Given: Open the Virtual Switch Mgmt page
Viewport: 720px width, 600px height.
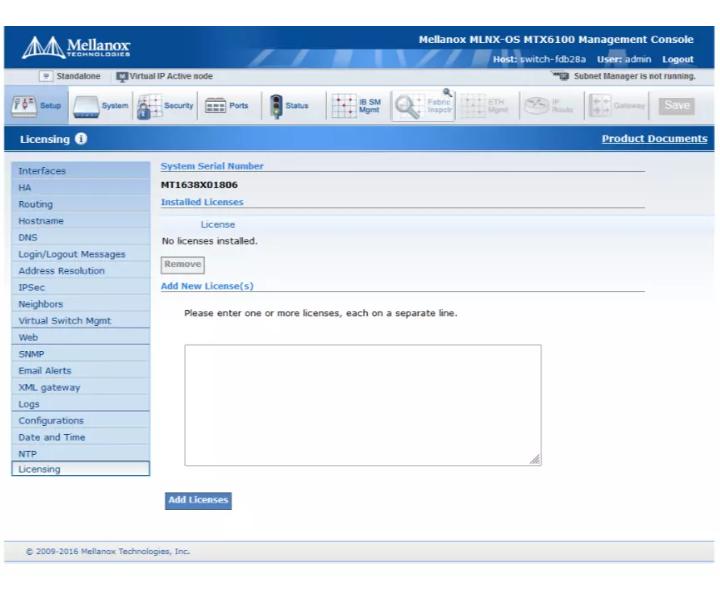Looking at the screenshot, I should (80, 321).
